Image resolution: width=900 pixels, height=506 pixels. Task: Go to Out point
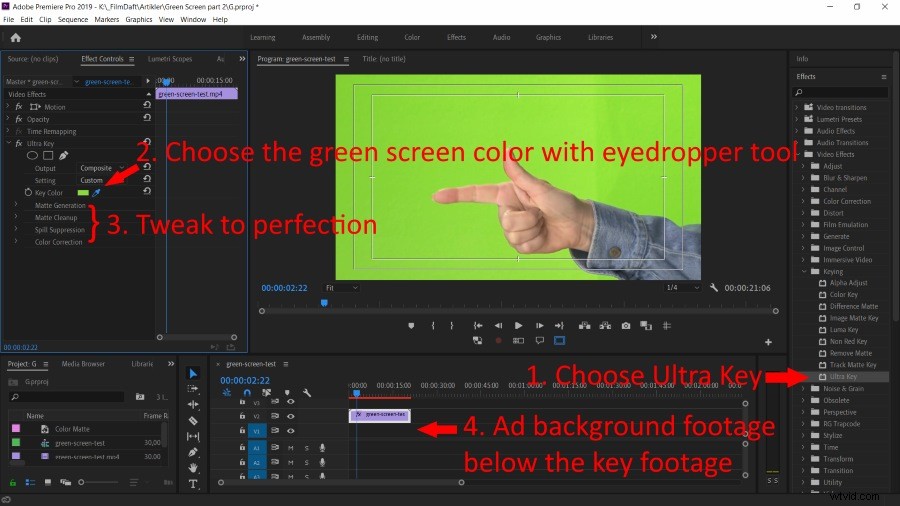559,325
